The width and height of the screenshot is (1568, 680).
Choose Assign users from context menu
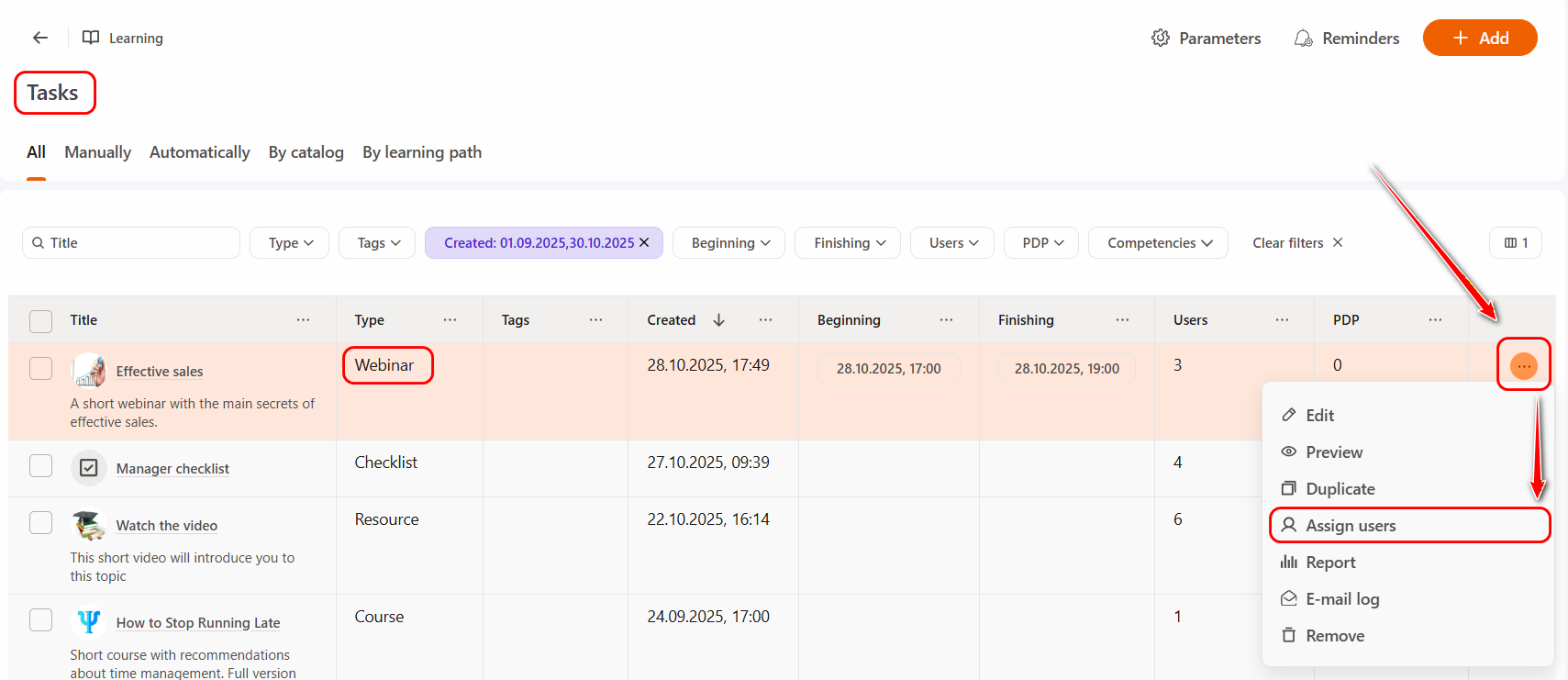coord(1351,526)
